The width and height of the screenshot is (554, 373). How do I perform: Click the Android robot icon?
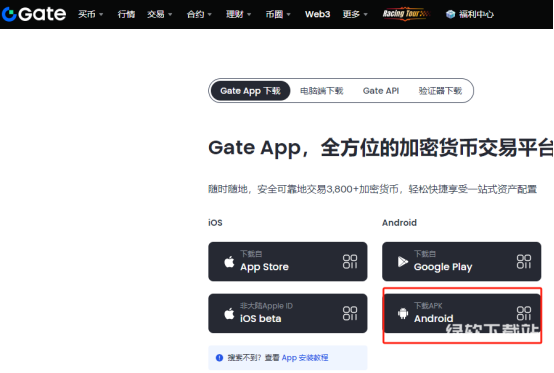point(403,313)
